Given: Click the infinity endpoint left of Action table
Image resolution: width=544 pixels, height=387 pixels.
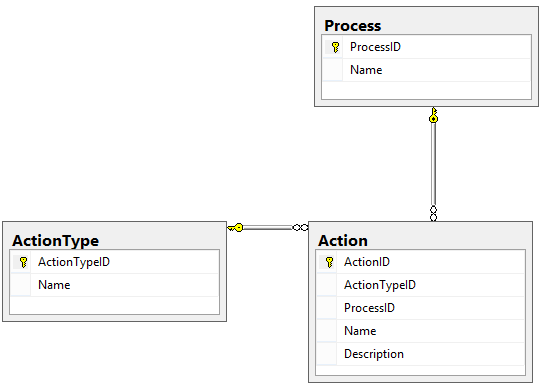Looking at the screenshot, I should click(300, 228).
